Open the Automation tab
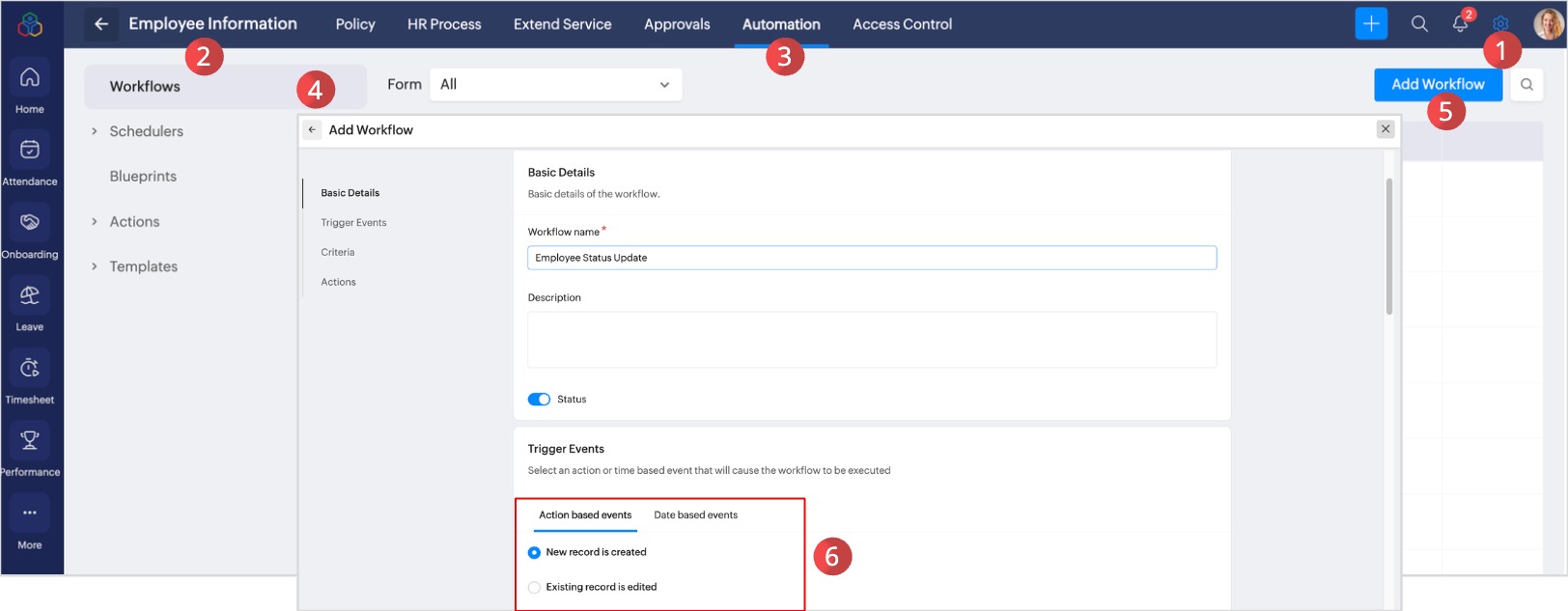This screenshot has height=611, width=1568. (781, 24)
